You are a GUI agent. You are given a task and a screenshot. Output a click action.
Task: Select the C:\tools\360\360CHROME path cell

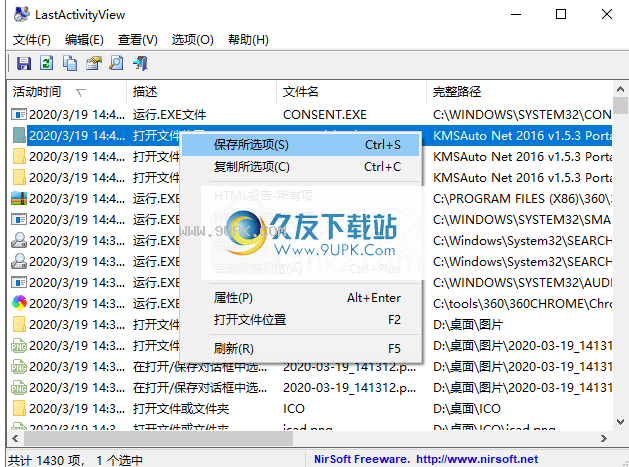[522, 304]
